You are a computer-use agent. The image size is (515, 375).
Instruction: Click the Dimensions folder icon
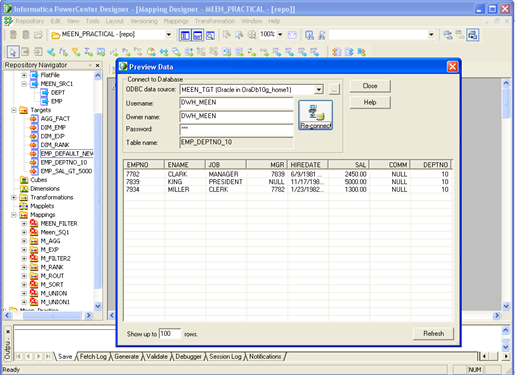pyautogui.click(x=24, y=189)
